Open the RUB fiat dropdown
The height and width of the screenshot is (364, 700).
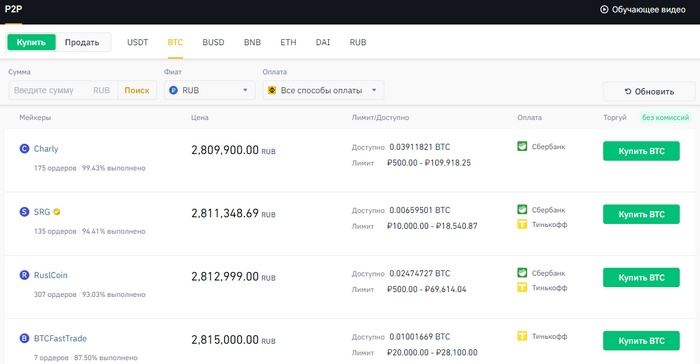pos(209,90)
